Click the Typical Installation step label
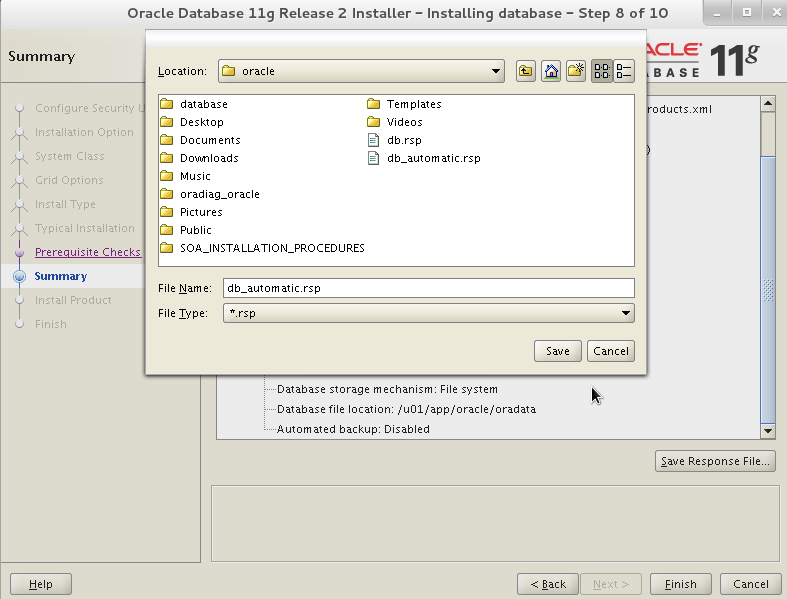 84,228
